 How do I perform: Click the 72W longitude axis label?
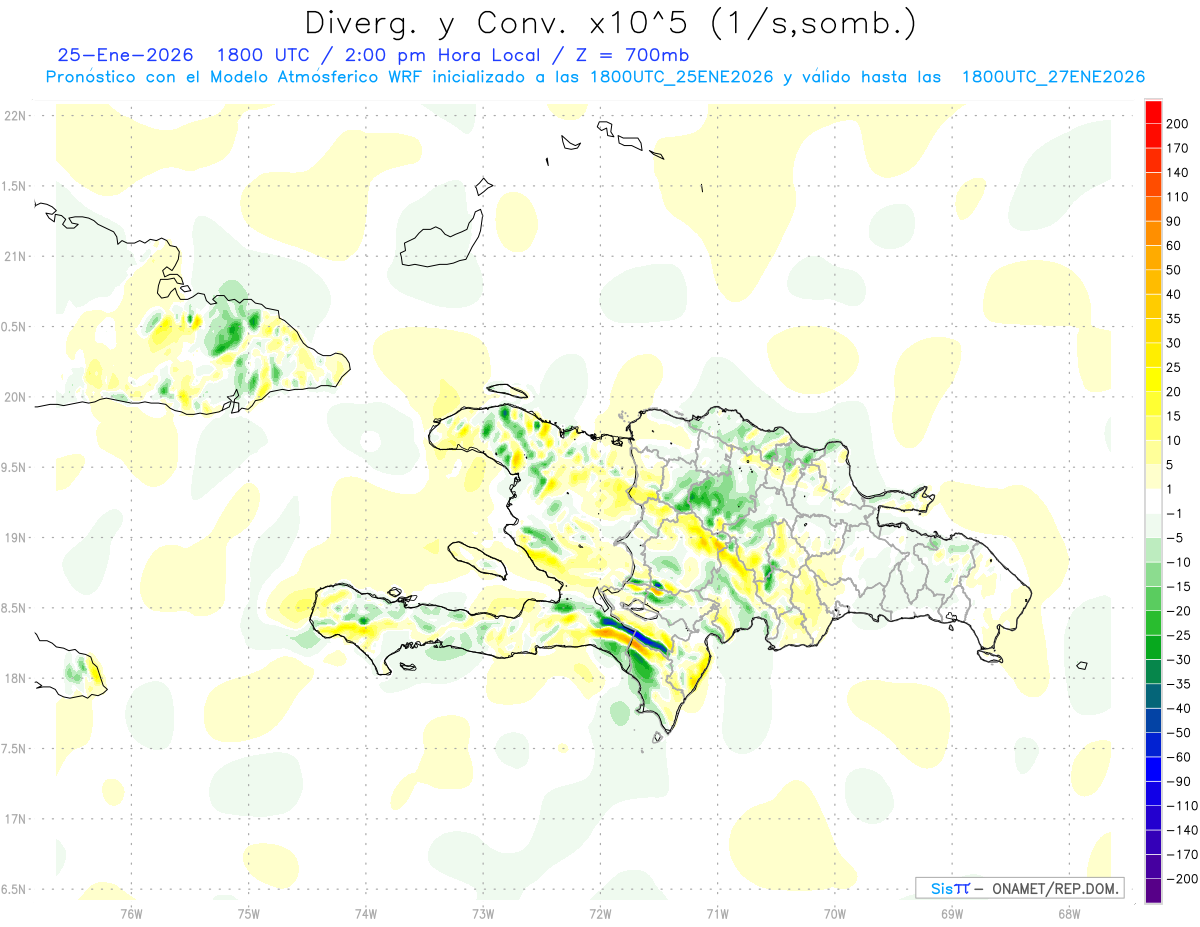click(600, 913)
